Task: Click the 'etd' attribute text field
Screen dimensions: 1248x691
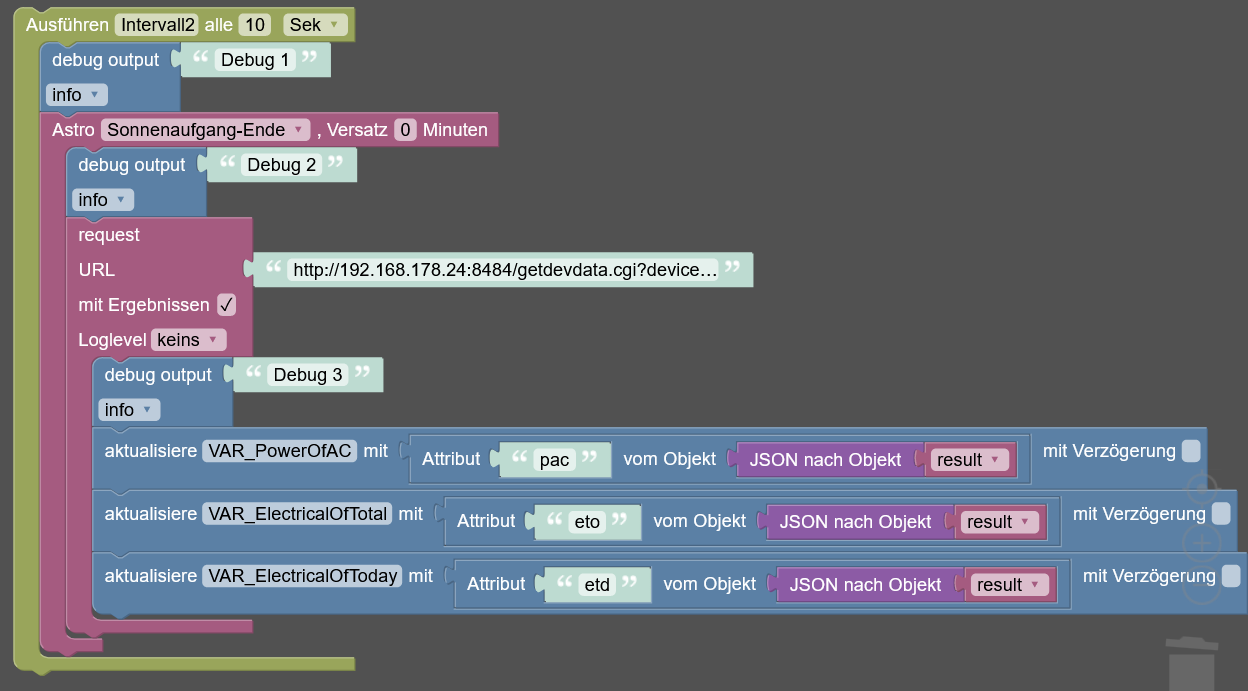Action: pos(597,585)
